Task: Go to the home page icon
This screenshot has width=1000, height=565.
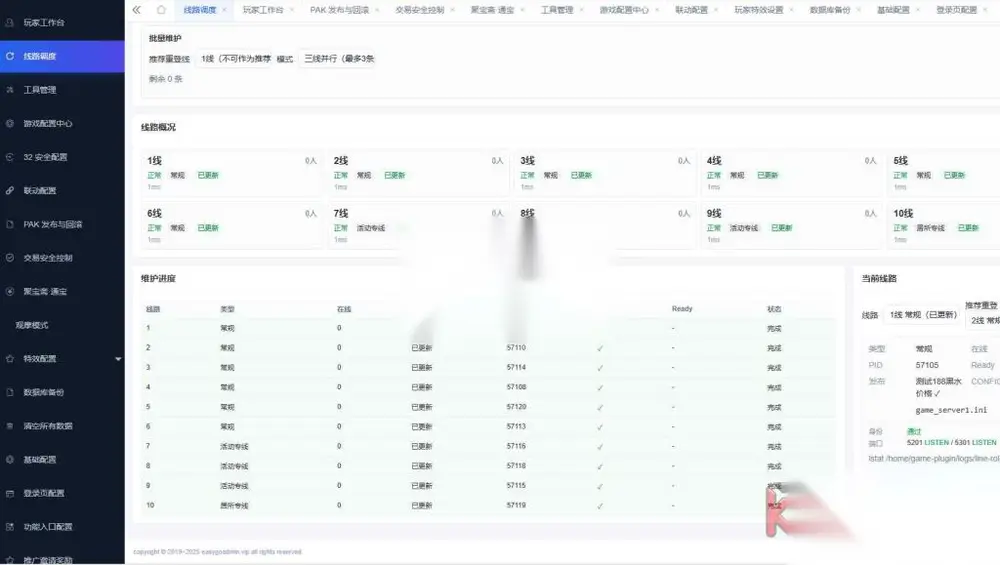Action: coord(161,10)
